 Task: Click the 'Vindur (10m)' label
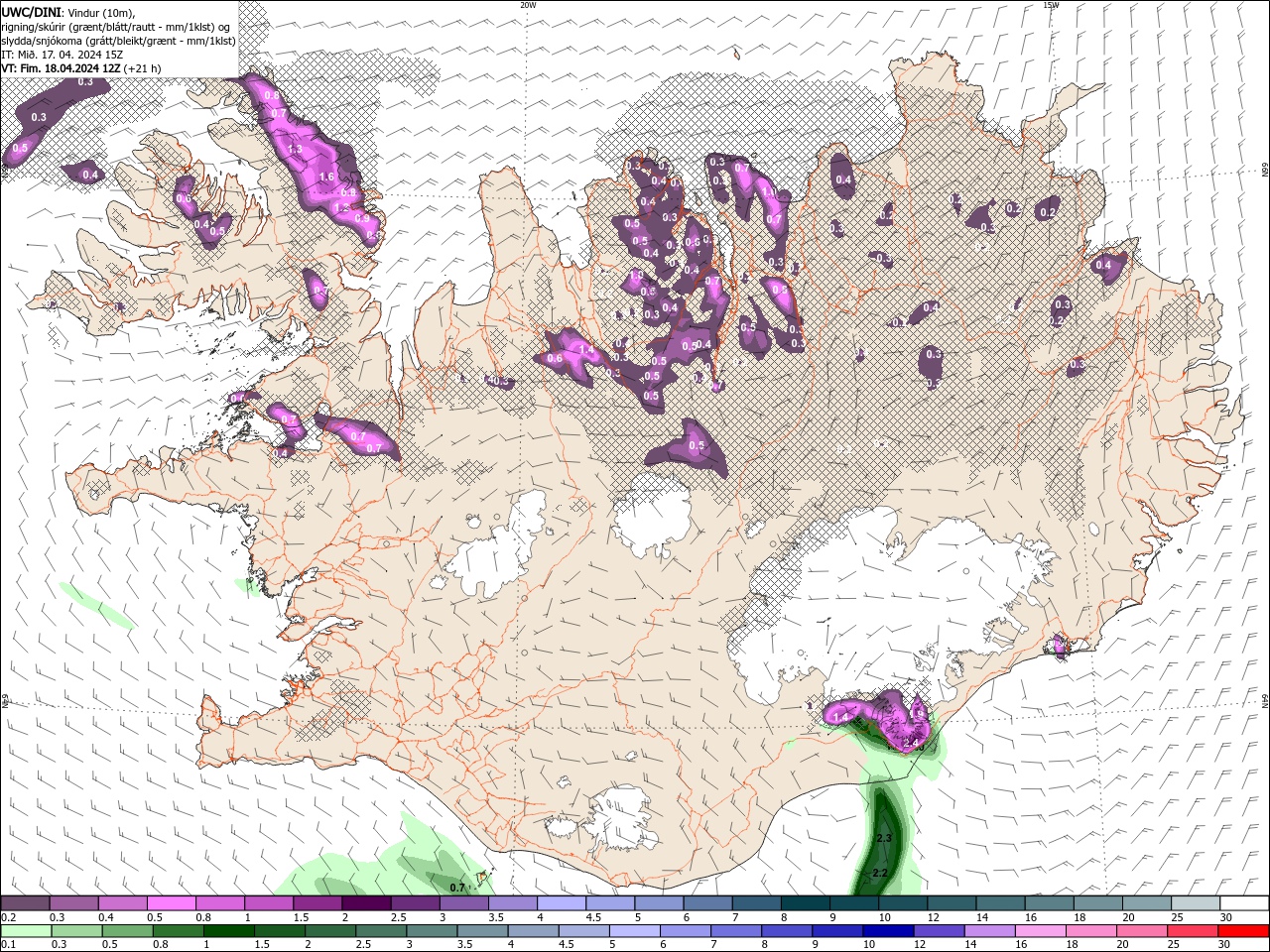pos(100,12)
